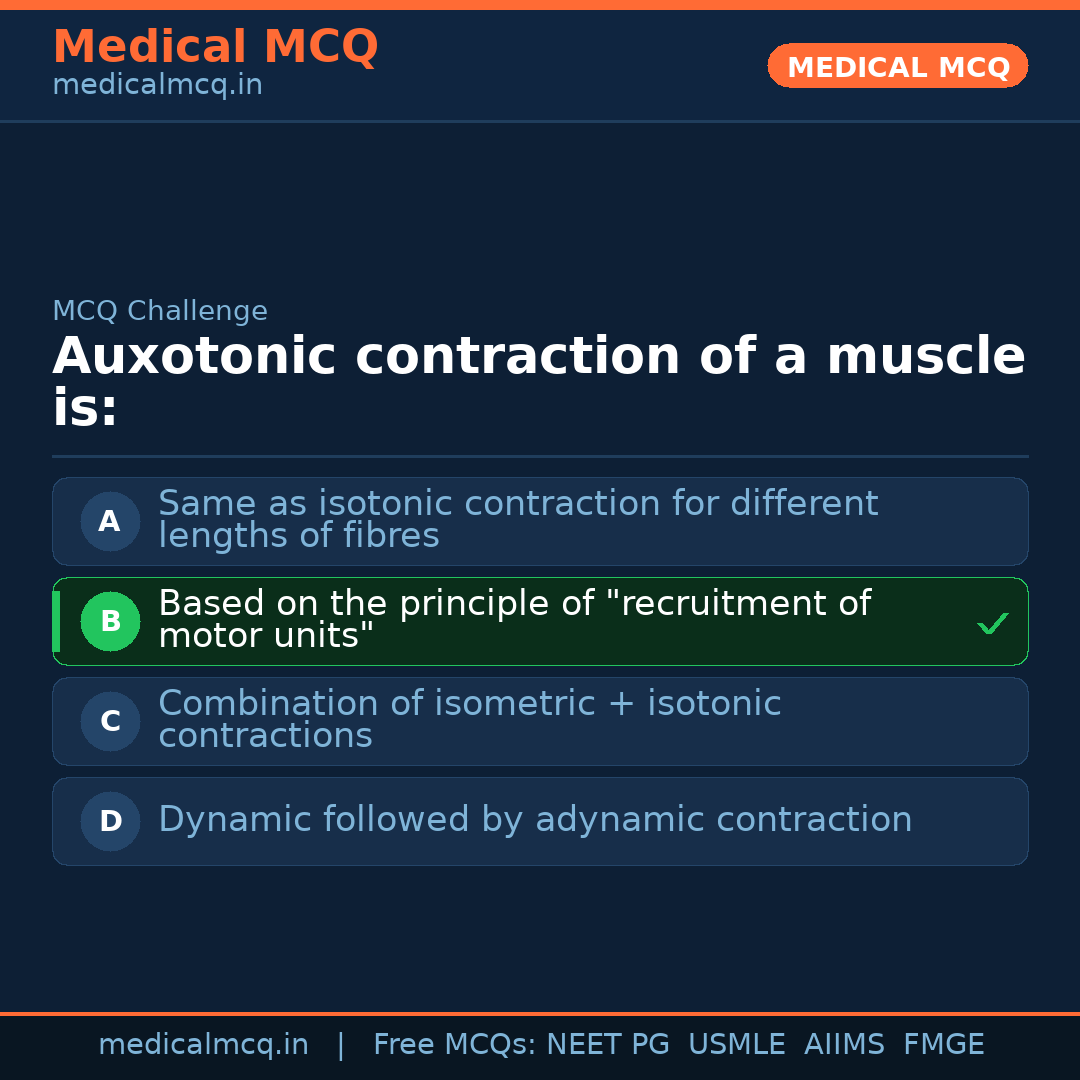Pick "Dynamic followed by adynamic contraction"
The width and height of the screenshot is (1080, 1080).
coord(535,820)
